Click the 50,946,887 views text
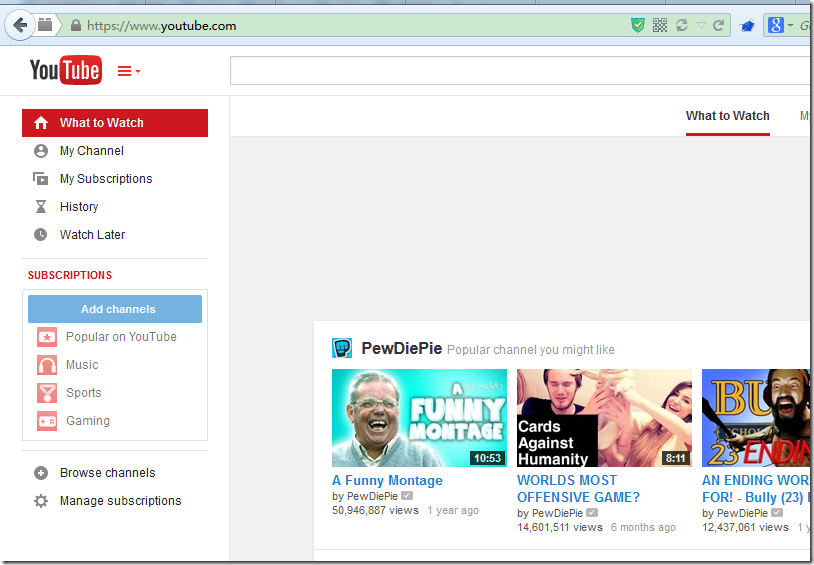The width and height of the screenshot is (814, 565). (x=375, y=511)
